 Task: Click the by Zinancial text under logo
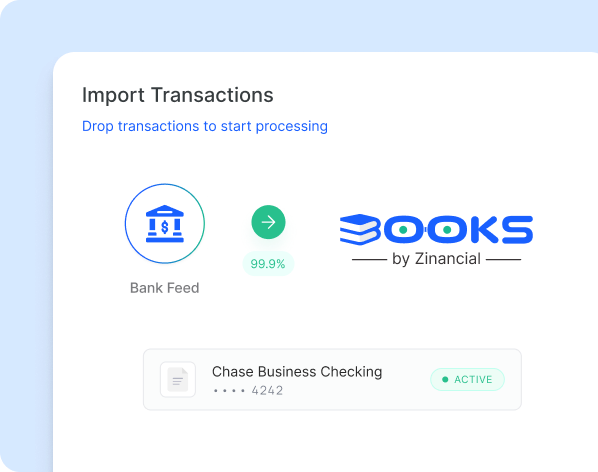(436, 259)
